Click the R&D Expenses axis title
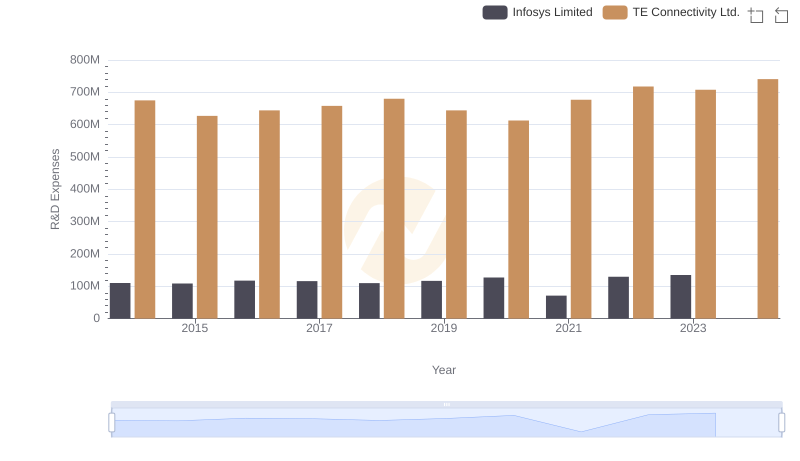Screen dimensions: 800x461 tap(55, 189)
